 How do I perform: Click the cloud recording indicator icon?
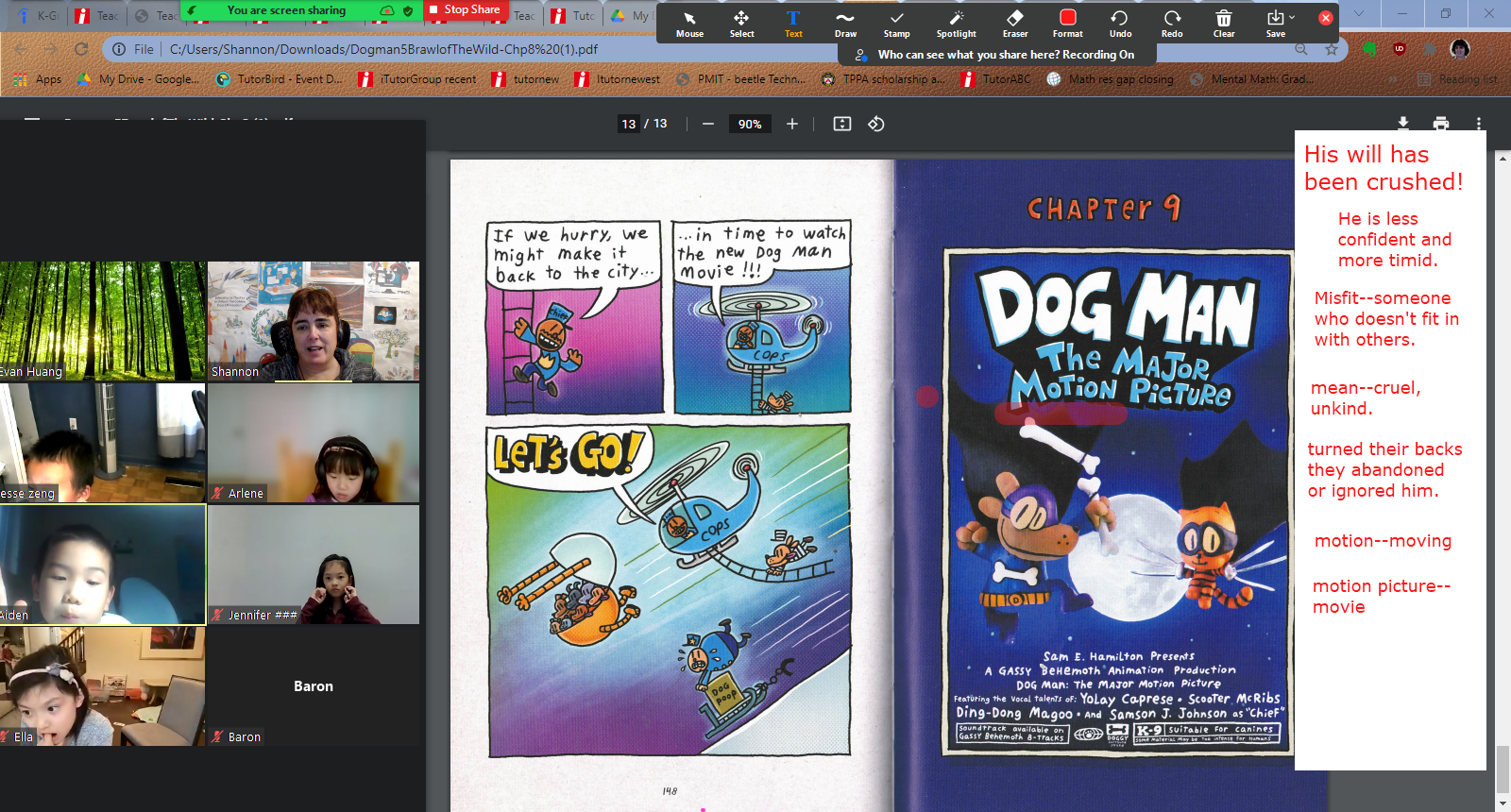387,10
